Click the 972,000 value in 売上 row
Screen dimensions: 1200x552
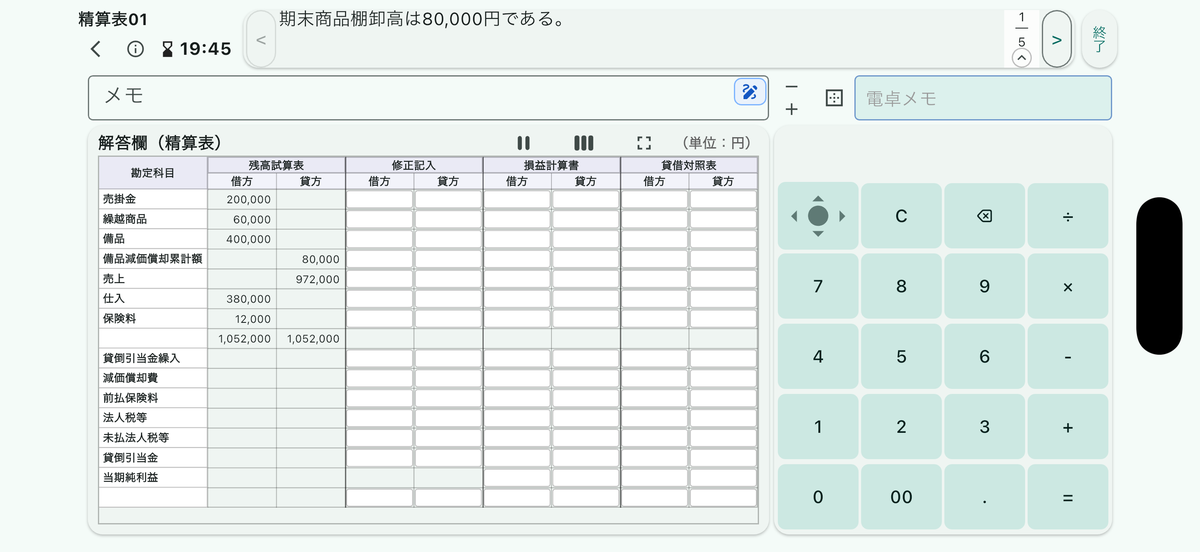[x=318, y=279]
